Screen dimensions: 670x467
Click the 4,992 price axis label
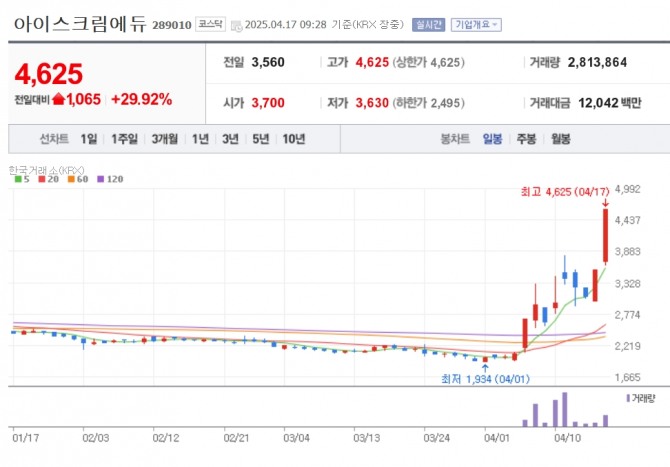(x=627, y=189)
